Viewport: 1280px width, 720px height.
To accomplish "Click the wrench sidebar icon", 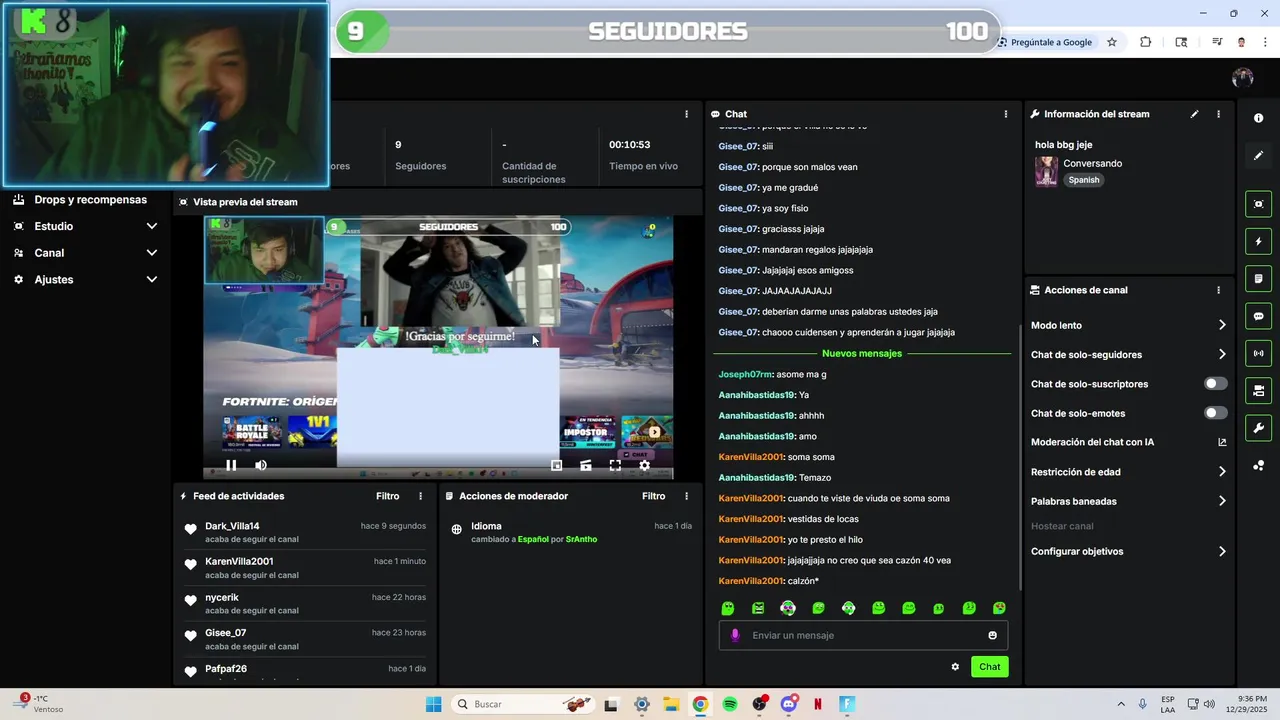I will 1258,428.
